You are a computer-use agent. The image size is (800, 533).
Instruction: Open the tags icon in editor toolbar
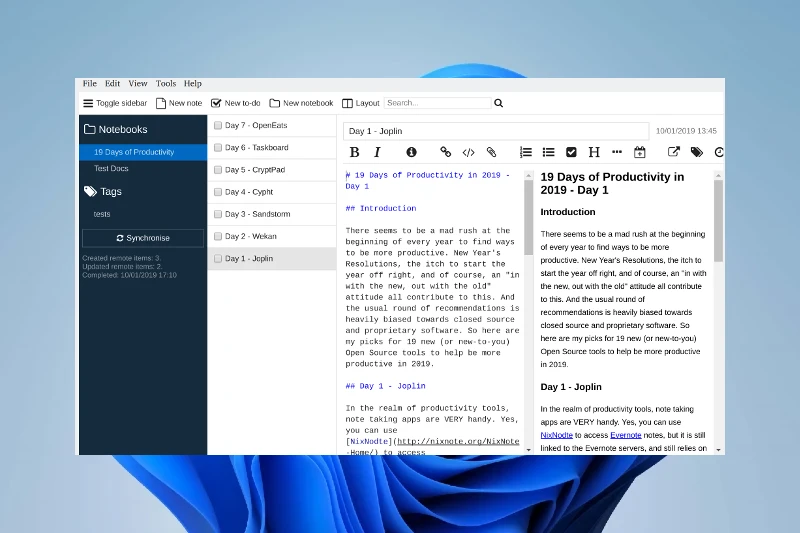point(696,152)
